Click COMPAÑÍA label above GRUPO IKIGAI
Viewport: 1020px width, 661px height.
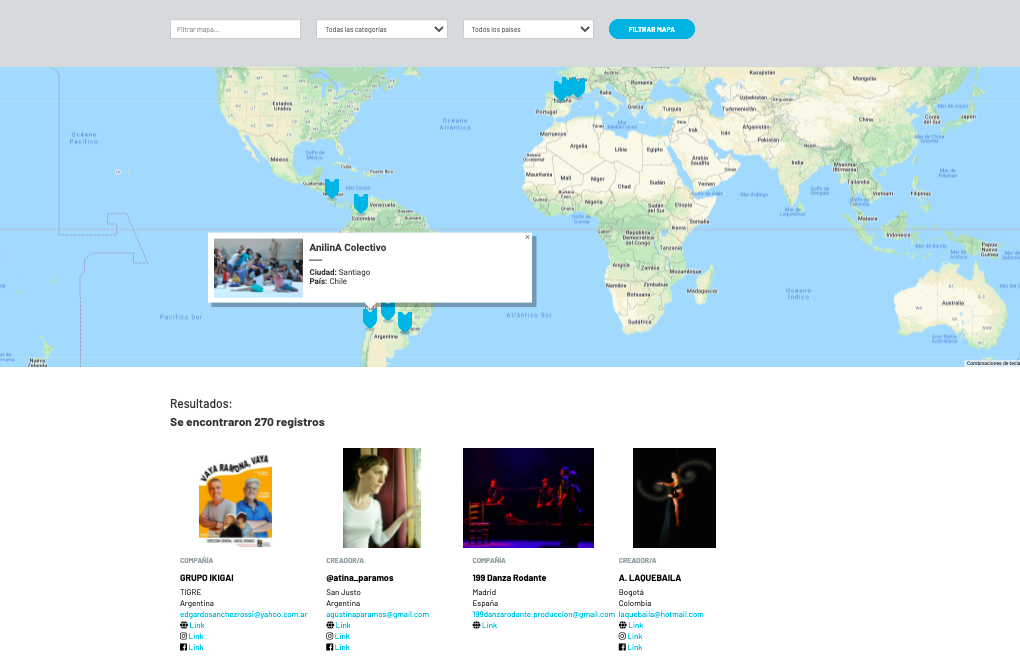click(x=196, y=560)
